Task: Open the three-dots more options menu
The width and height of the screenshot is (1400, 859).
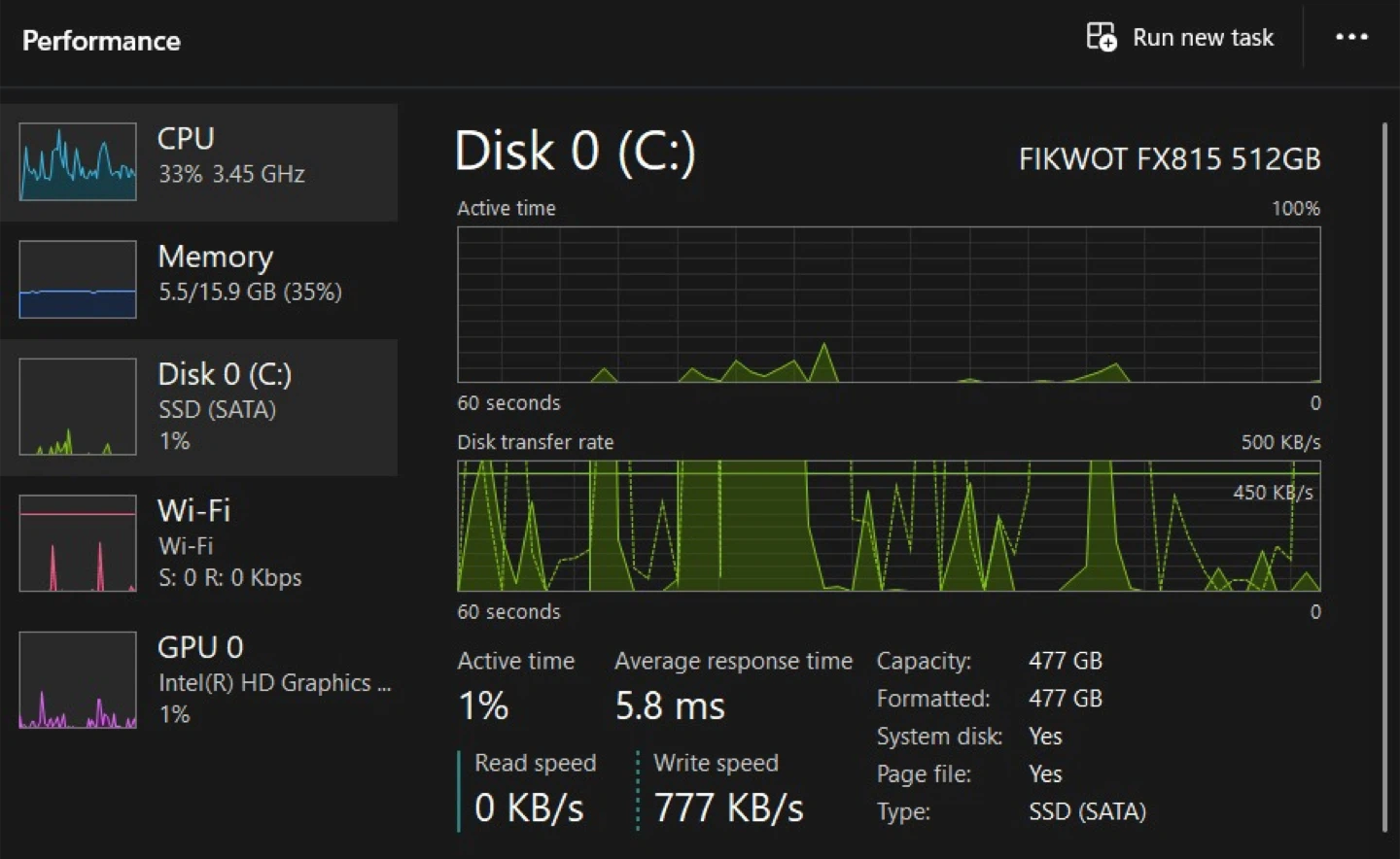Action: pos(1351,37)
